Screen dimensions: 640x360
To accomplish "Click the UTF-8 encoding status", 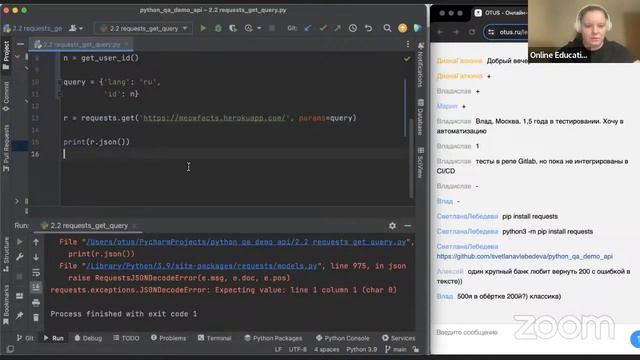I will [298, 349].
